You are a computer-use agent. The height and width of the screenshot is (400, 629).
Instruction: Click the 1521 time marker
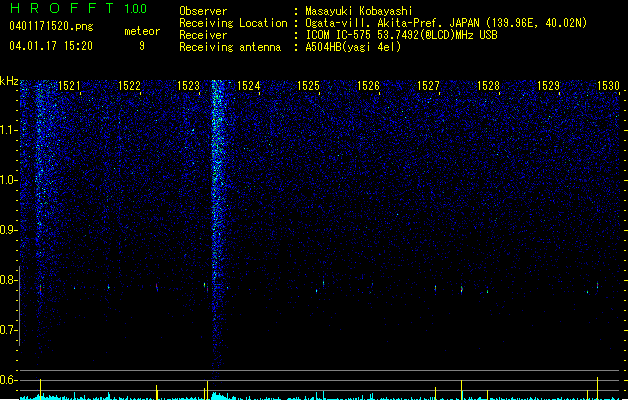point(69,86)
